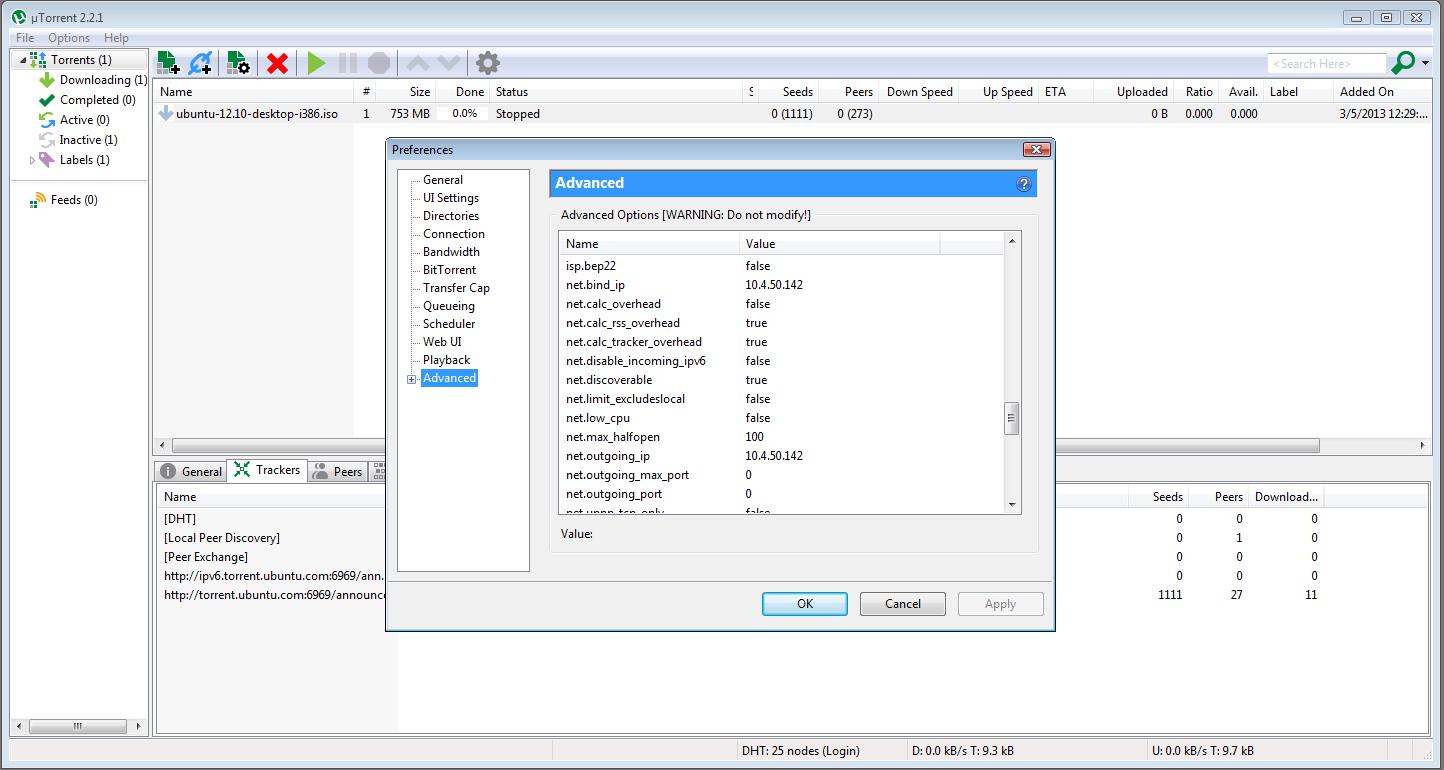Open Preferences via the gear toolbar icon

pyautogui.click(x=488, y=63)
